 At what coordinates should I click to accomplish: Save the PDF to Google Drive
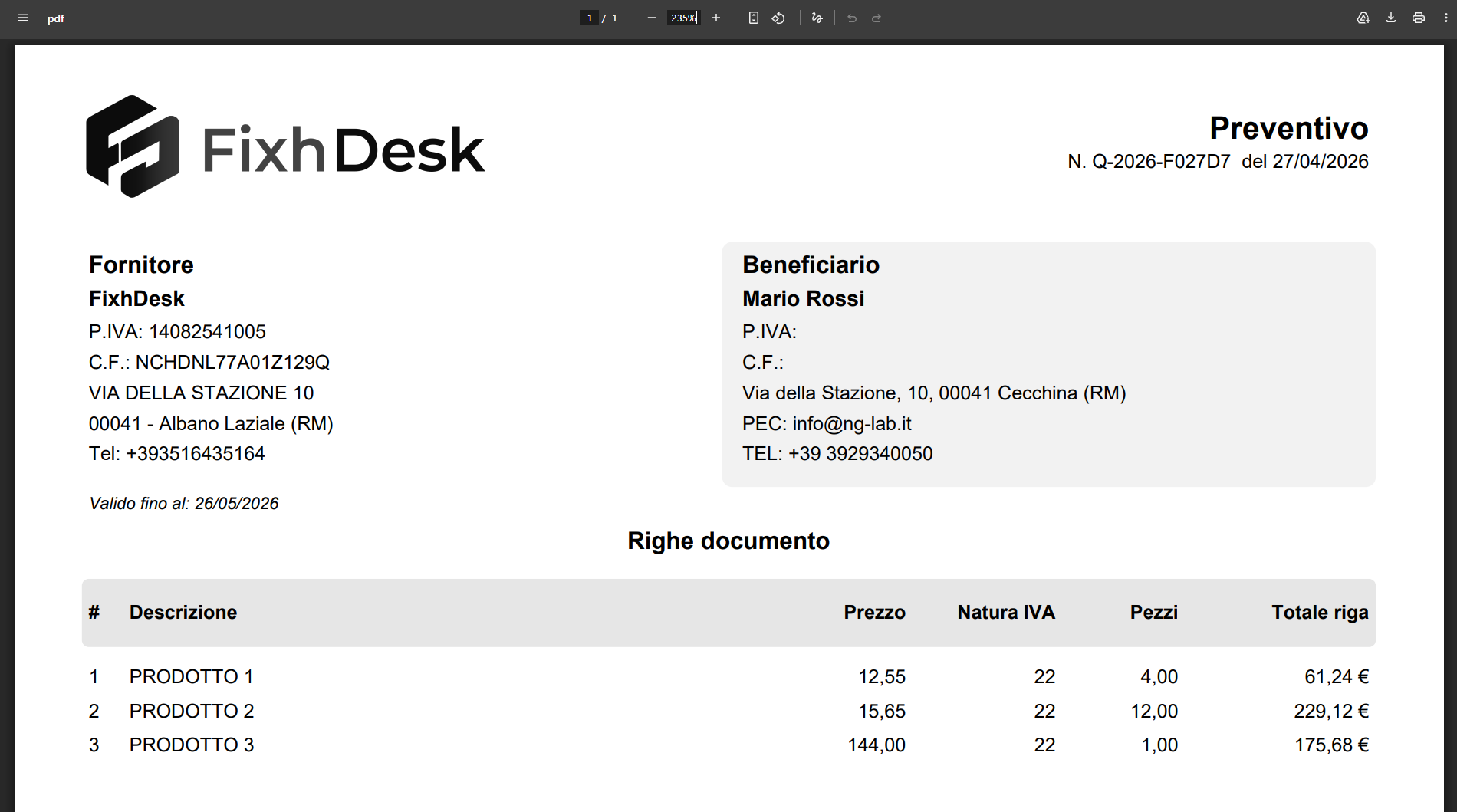[x=1363, y=18]
